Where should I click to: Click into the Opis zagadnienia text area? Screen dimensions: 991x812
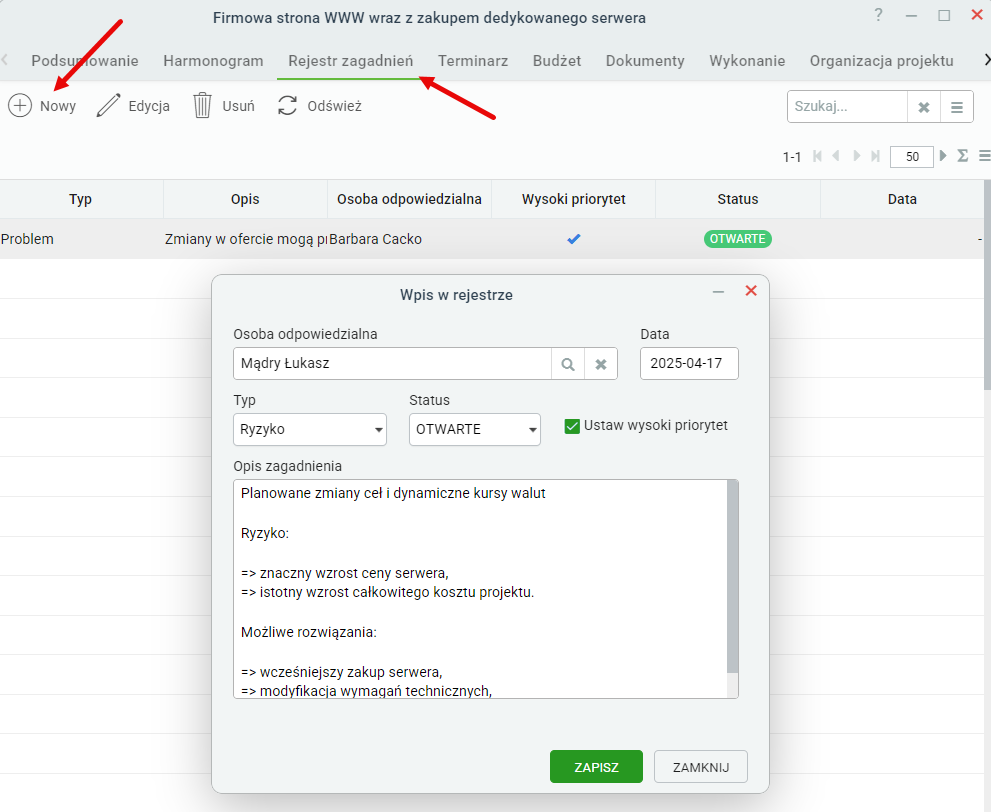[480, 589]
